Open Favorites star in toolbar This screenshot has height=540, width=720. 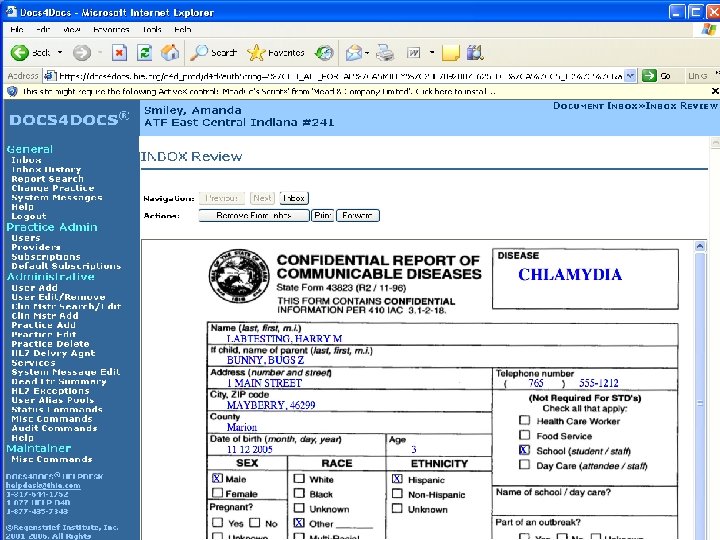click(x=256, y=53)
